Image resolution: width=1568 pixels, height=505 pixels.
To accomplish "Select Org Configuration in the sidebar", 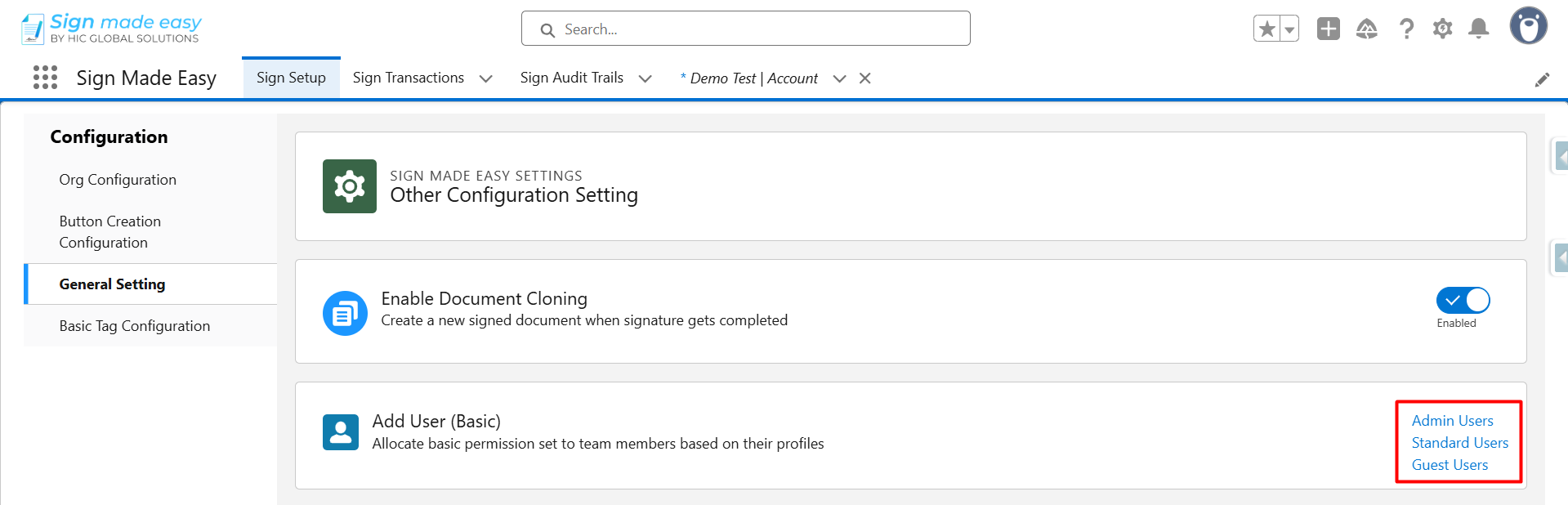I will pyautogui.click(x=118, y=180).
